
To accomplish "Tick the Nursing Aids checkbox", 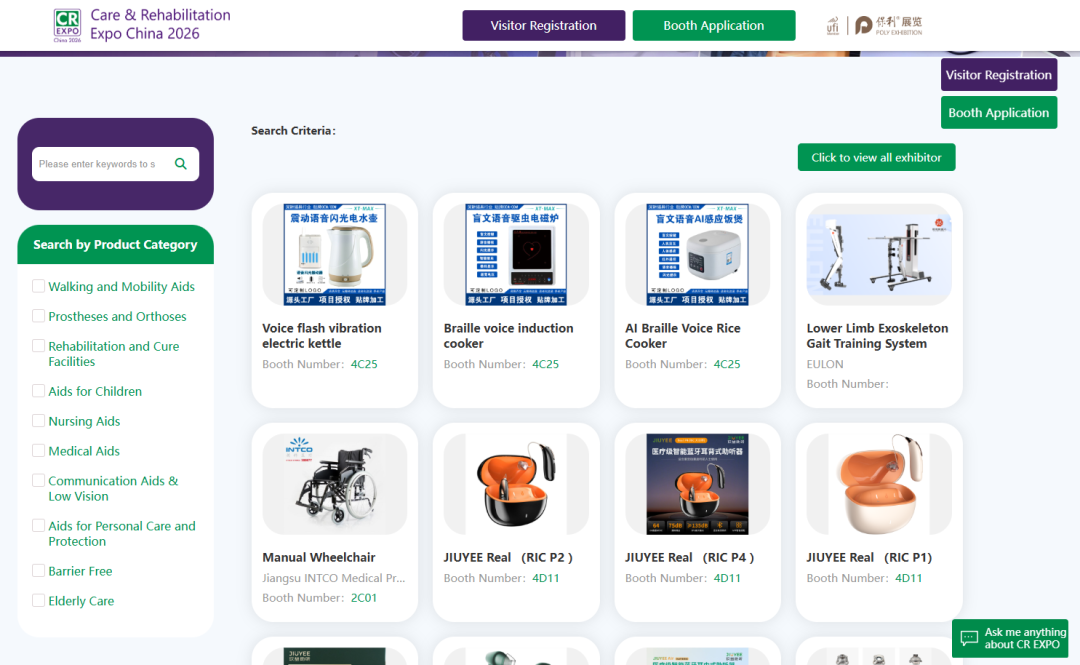I will pyautogui.click(x=38, y=421).
